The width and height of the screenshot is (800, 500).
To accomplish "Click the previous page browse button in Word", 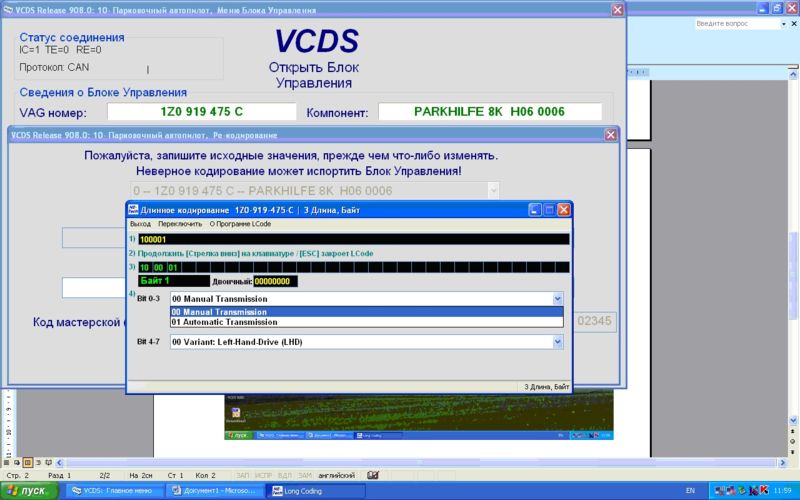I will coord(793,432).
